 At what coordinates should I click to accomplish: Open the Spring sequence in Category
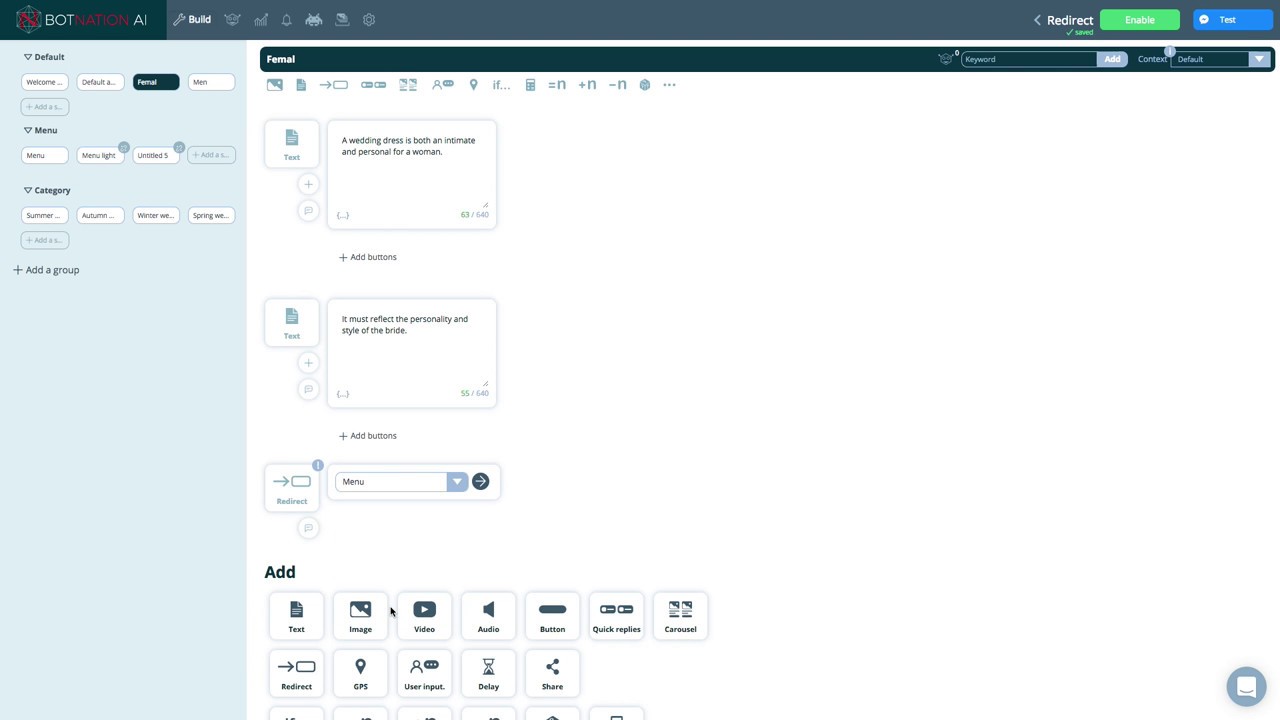211,215
